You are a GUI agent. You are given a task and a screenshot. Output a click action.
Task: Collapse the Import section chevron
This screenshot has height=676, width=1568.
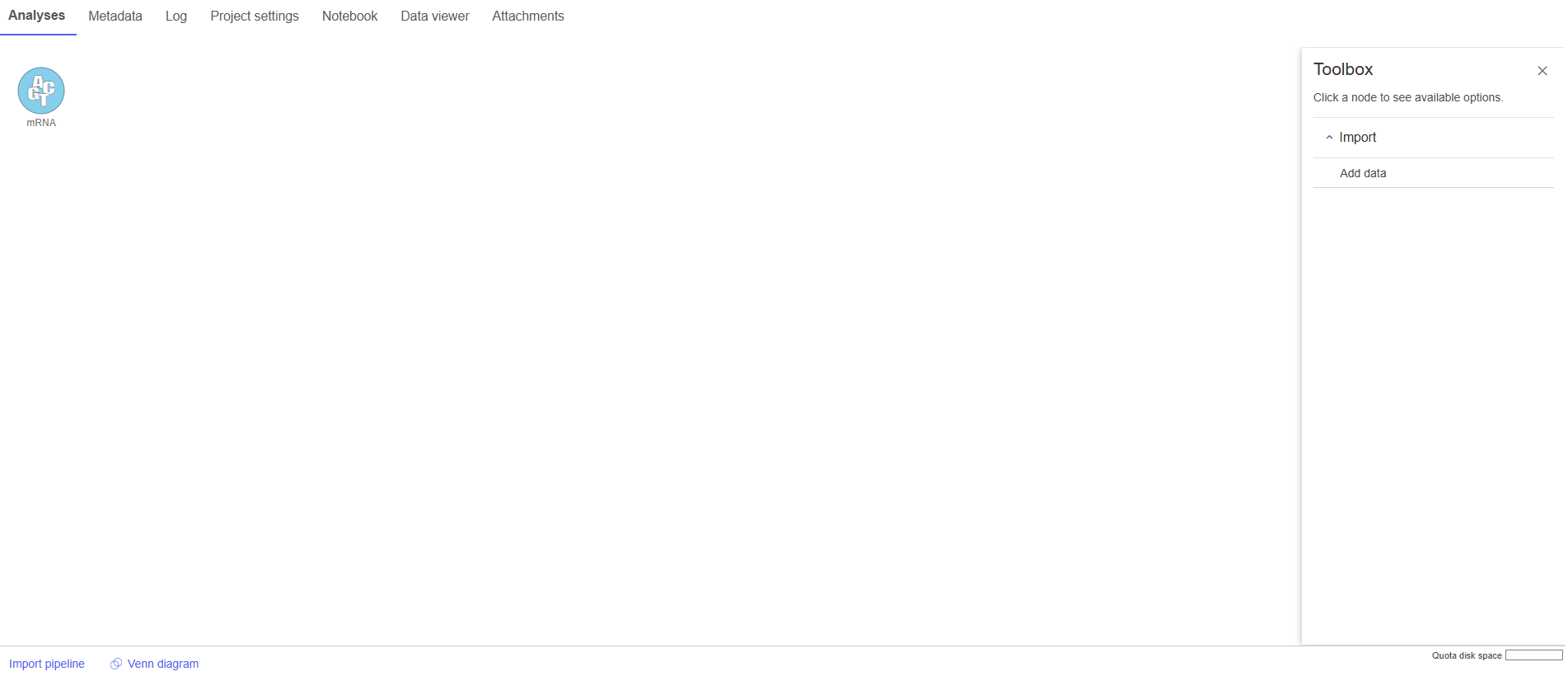point(1329,138)
